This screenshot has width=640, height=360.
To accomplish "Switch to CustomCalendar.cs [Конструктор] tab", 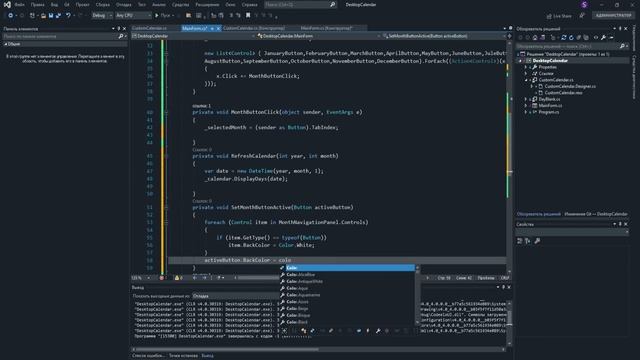I will [x=254, y=29].
